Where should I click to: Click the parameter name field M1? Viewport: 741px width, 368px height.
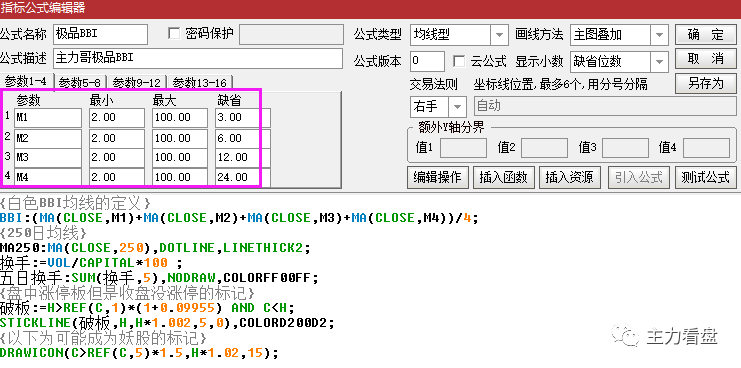click(48, 118)
